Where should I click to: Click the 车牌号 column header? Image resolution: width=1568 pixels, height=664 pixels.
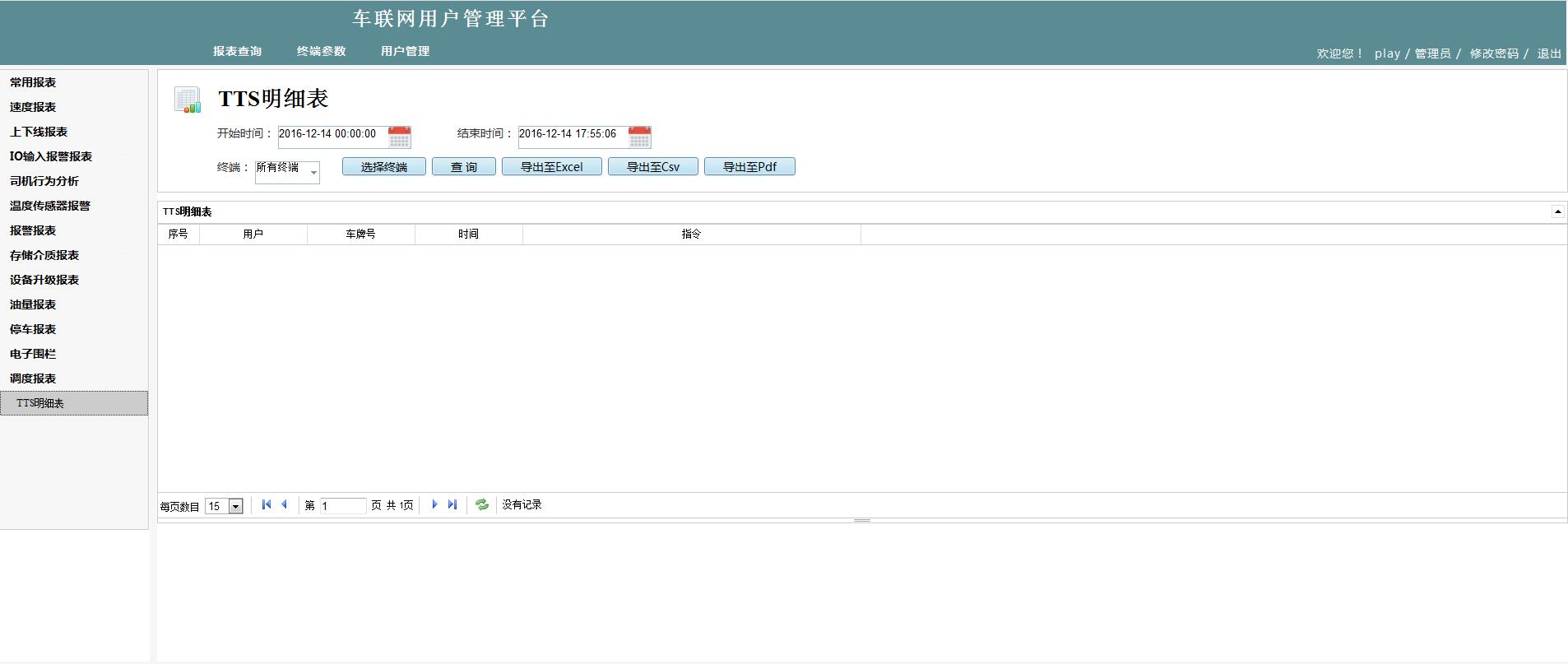[x=361, y=234]
